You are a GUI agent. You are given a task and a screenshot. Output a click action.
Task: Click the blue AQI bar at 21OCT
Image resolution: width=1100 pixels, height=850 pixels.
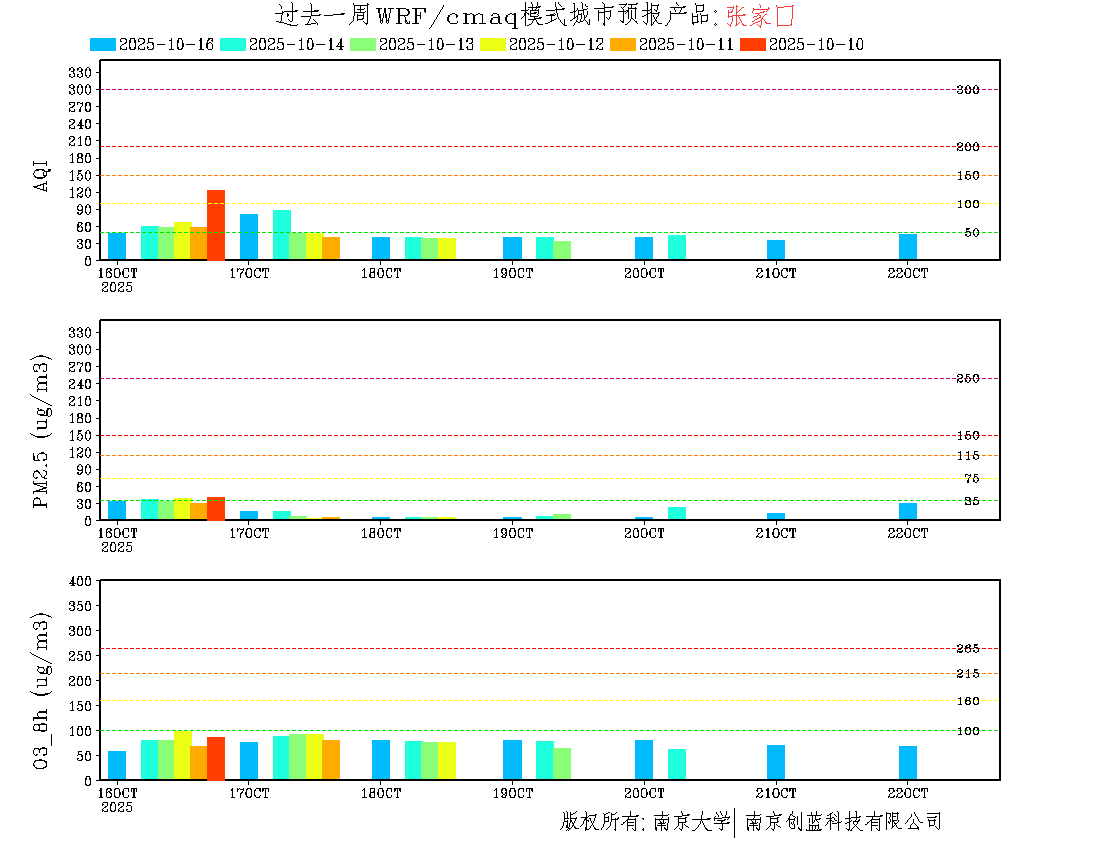pyautogui.click(x=776, y=250)
